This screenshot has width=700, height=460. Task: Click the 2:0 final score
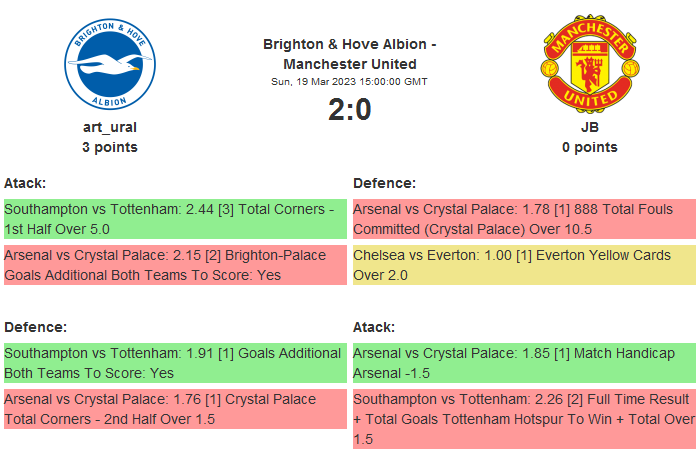click(x=349, y=109)
